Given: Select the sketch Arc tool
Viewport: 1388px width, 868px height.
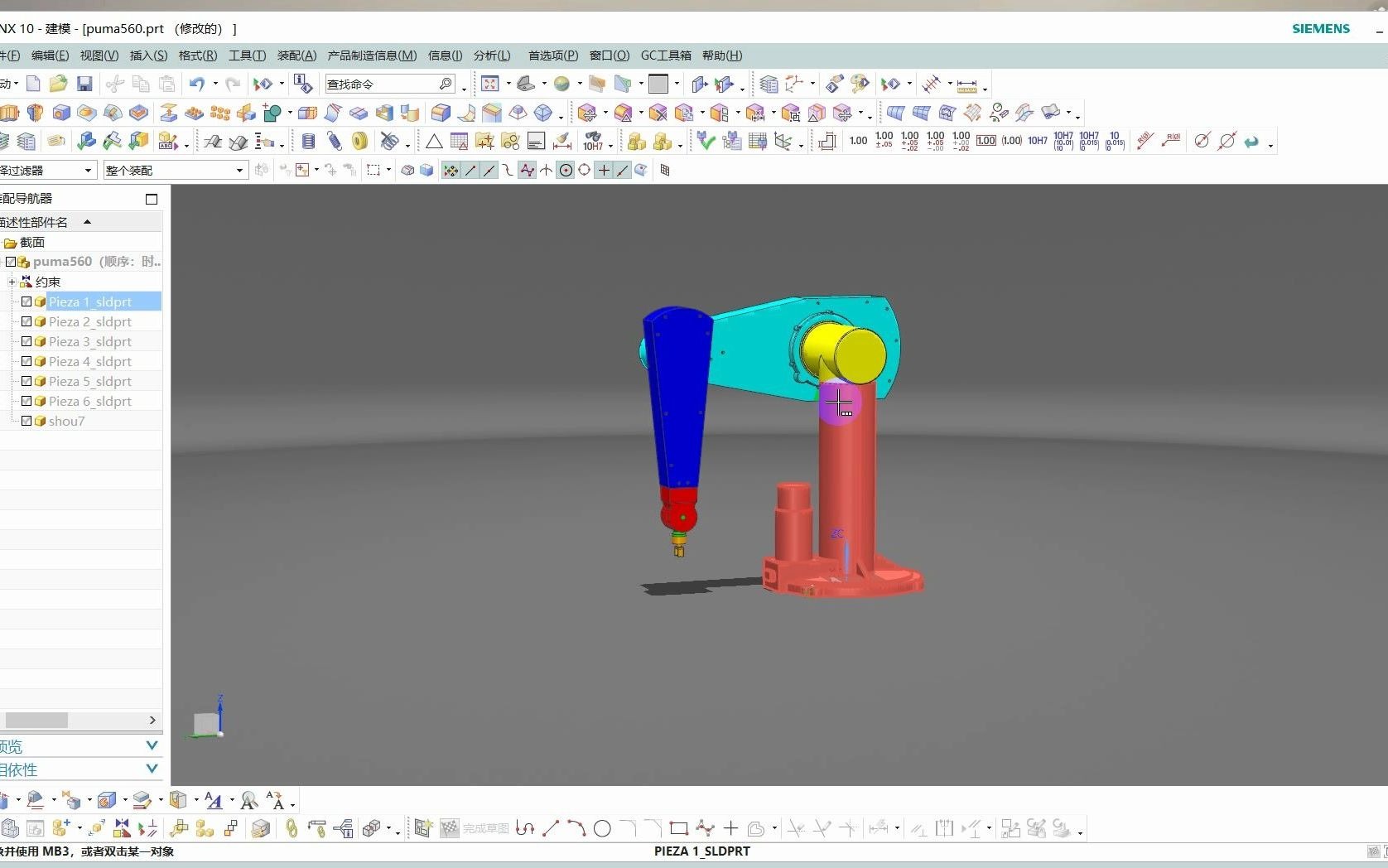Looking at the screenshot, I should click(576, 827).
